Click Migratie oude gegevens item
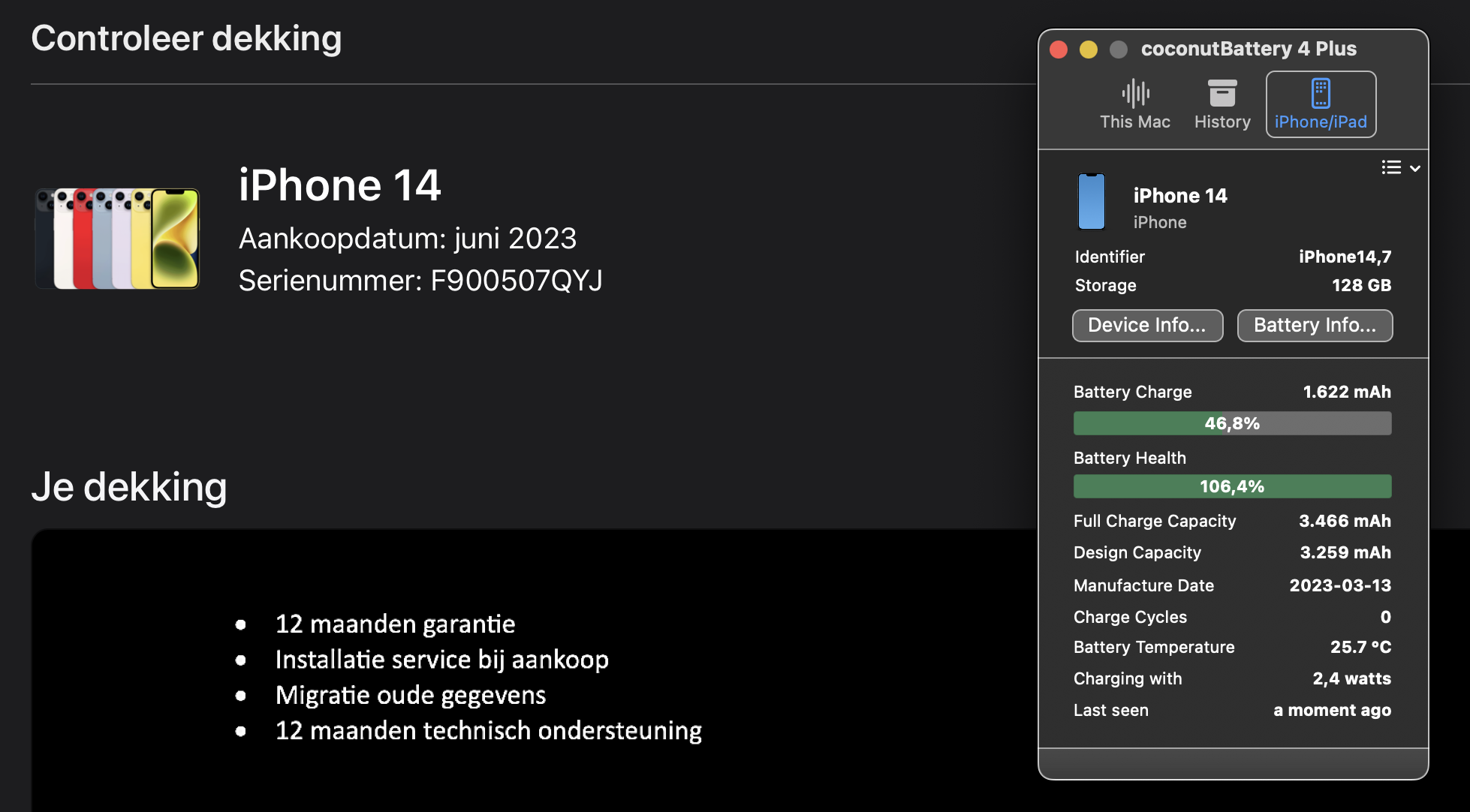The width and height of the screenshot is (1470, 812). coord(411,696)
